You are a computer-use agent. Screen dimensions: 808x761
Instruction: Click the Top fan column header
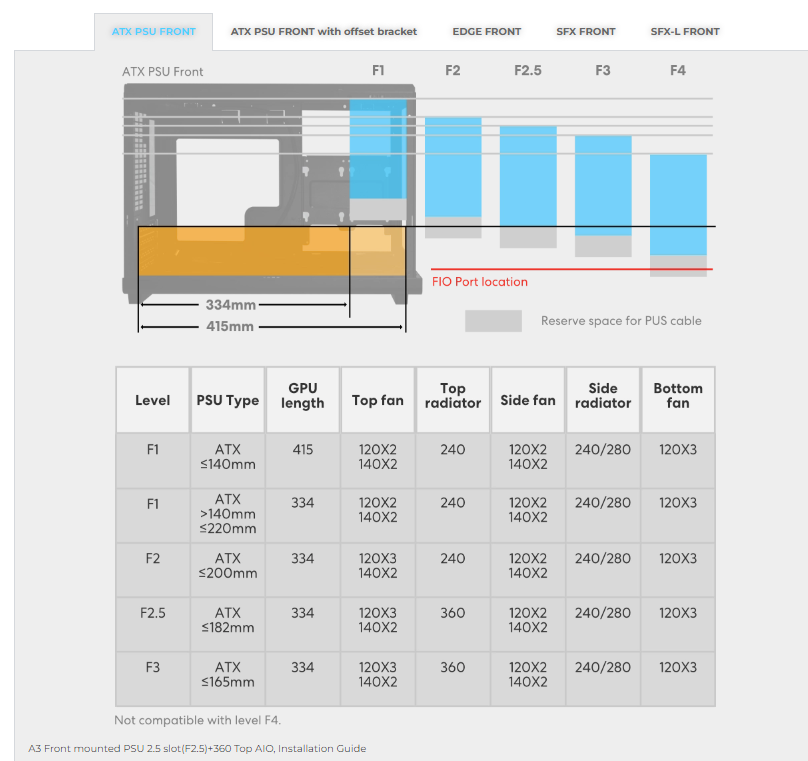tap(378, 400)
